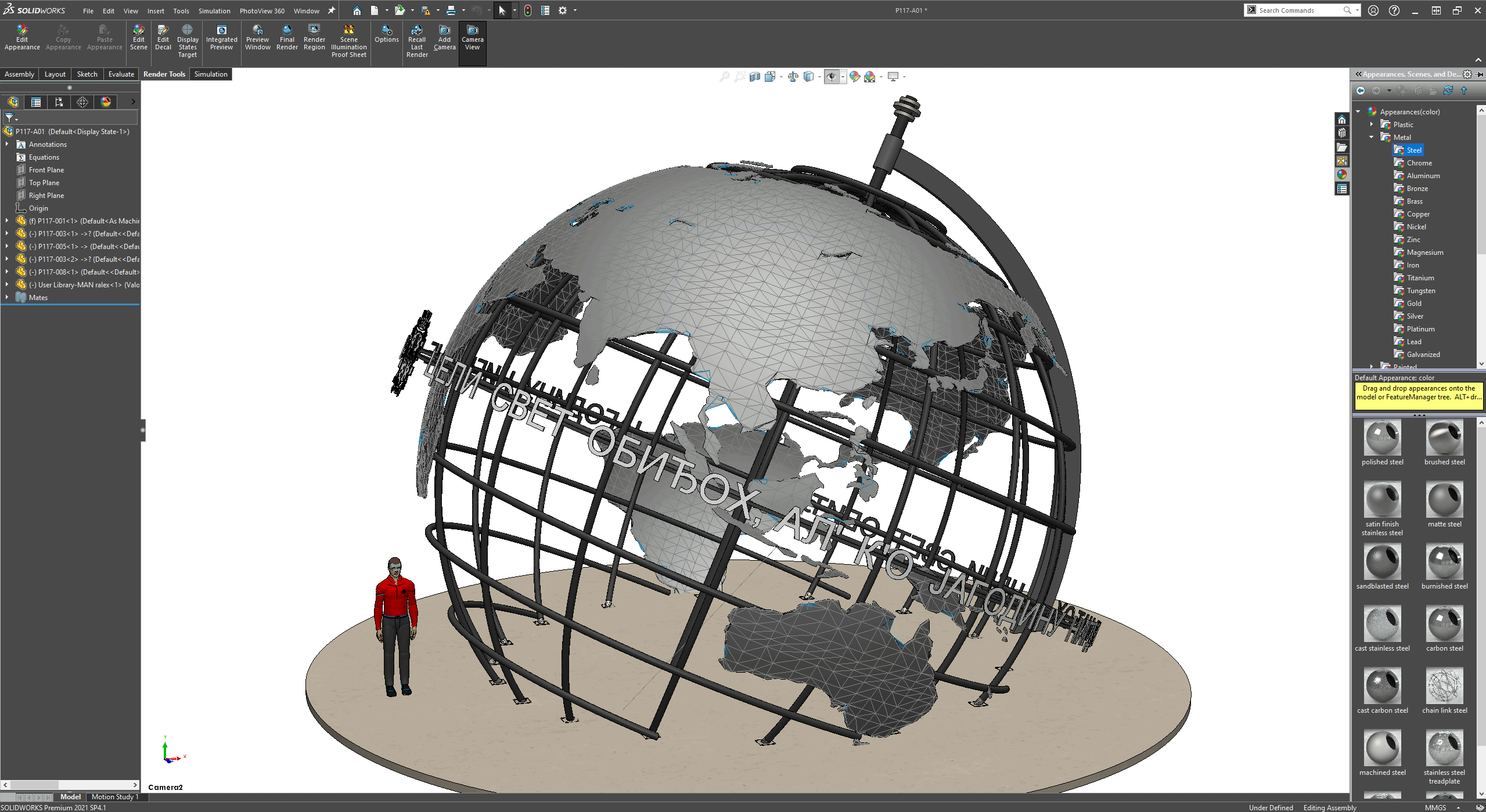The width and height of the screenshot is (1486, 812).
Task: Collapse the appearances task pane
Action: pyautogui.click(x=1359, y=74)
